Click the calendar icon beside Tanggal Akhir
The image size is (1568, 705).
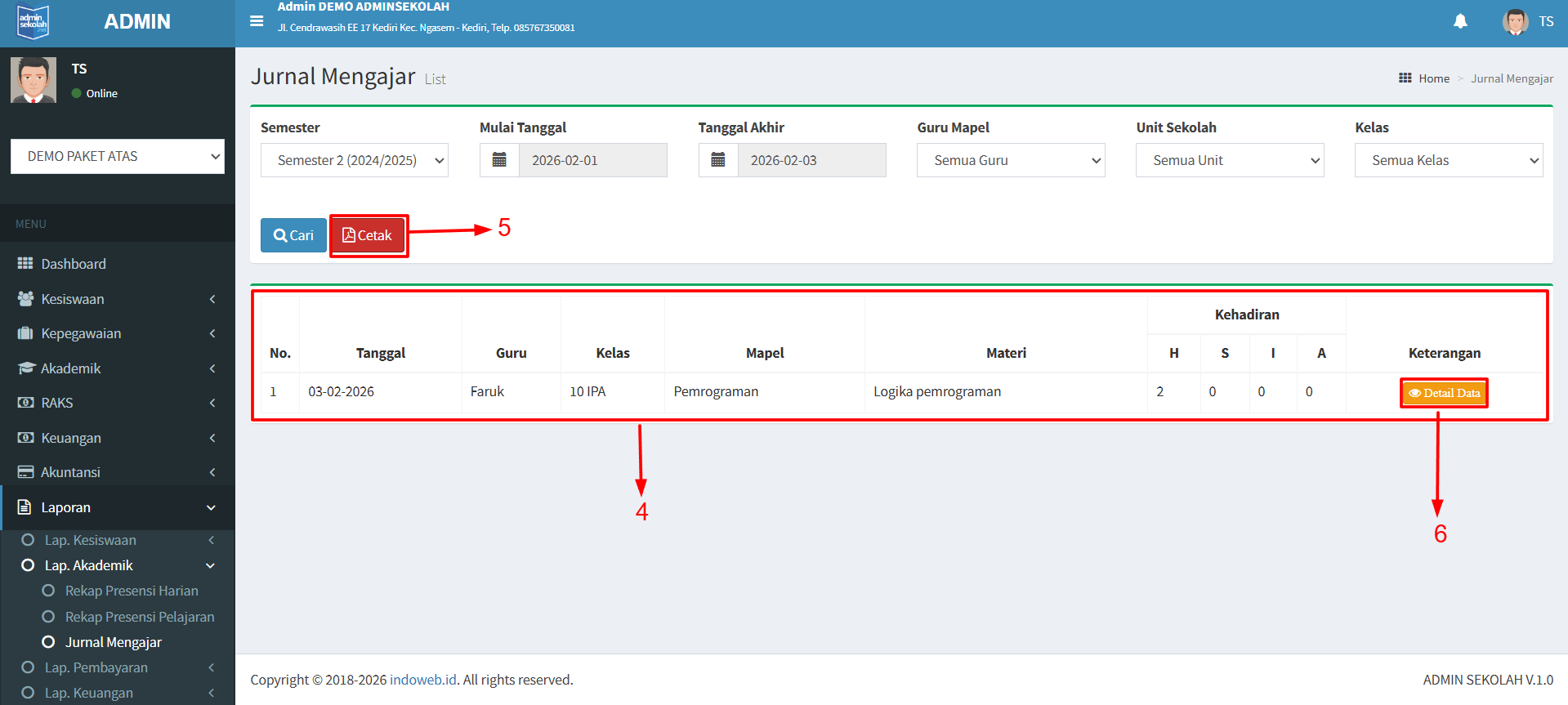718,160
